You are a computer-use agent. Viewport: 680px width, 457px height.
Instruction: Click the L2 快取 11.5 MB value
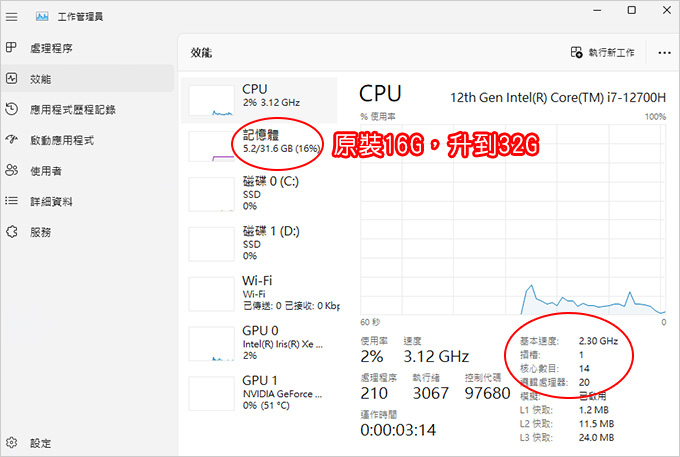tap(596, 424)
